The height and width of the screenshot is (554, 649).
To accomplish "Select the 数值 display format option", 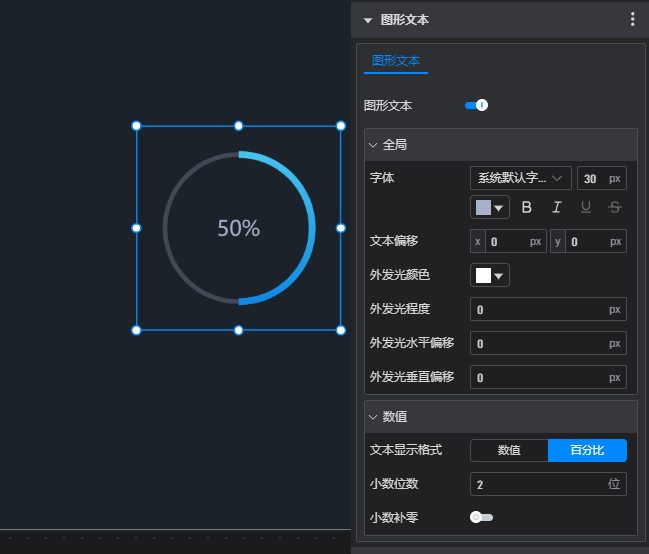I will coord(509,450).
